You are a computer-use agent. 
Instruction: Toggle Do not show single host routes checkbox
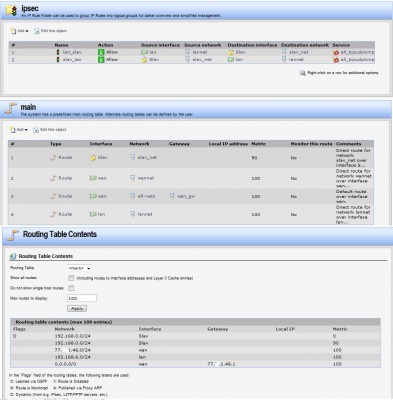[71, 288]
